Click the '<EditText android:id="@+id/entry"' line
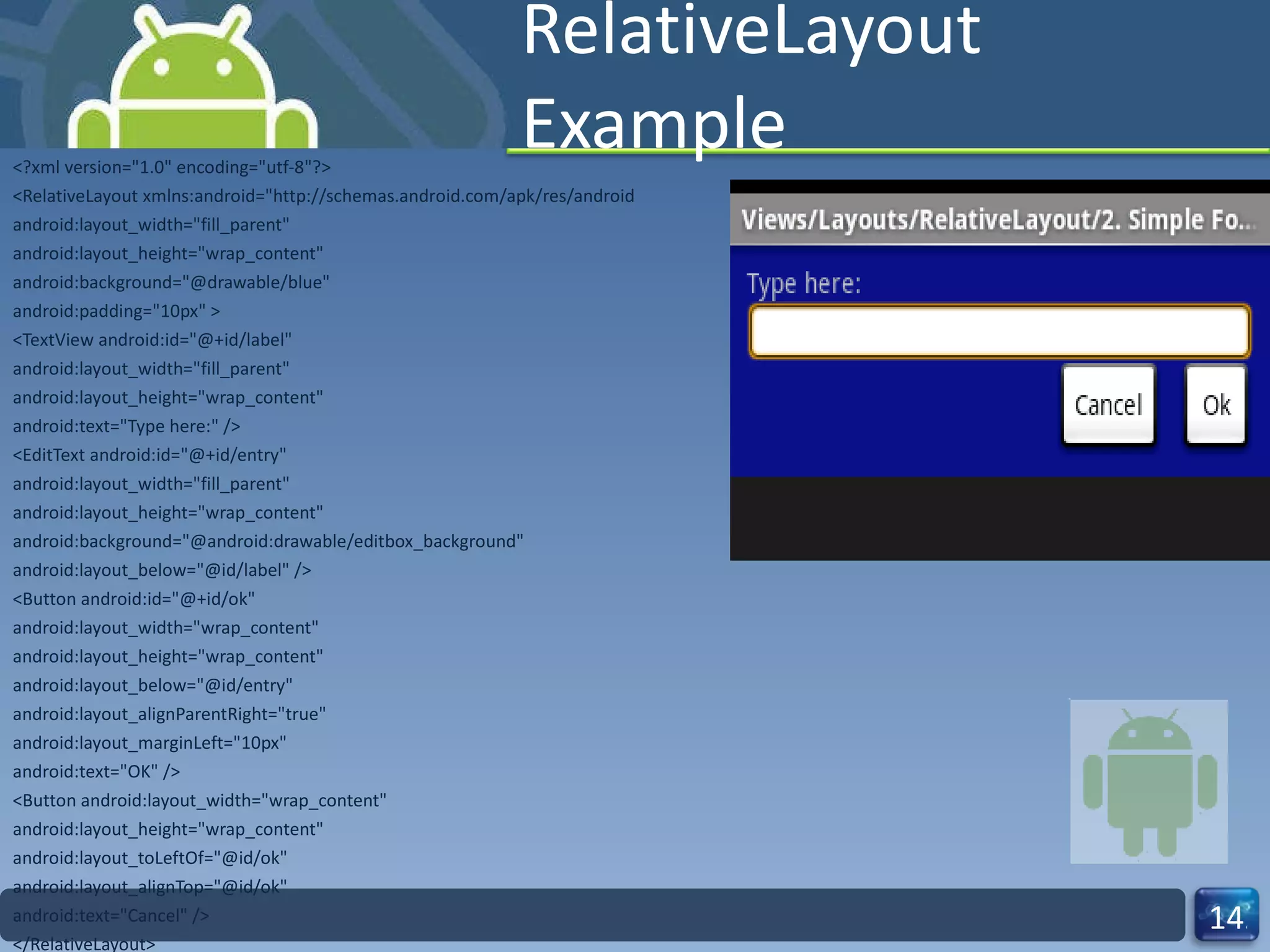The height and width of the screenshot is (952, 1270). [149, 455]
